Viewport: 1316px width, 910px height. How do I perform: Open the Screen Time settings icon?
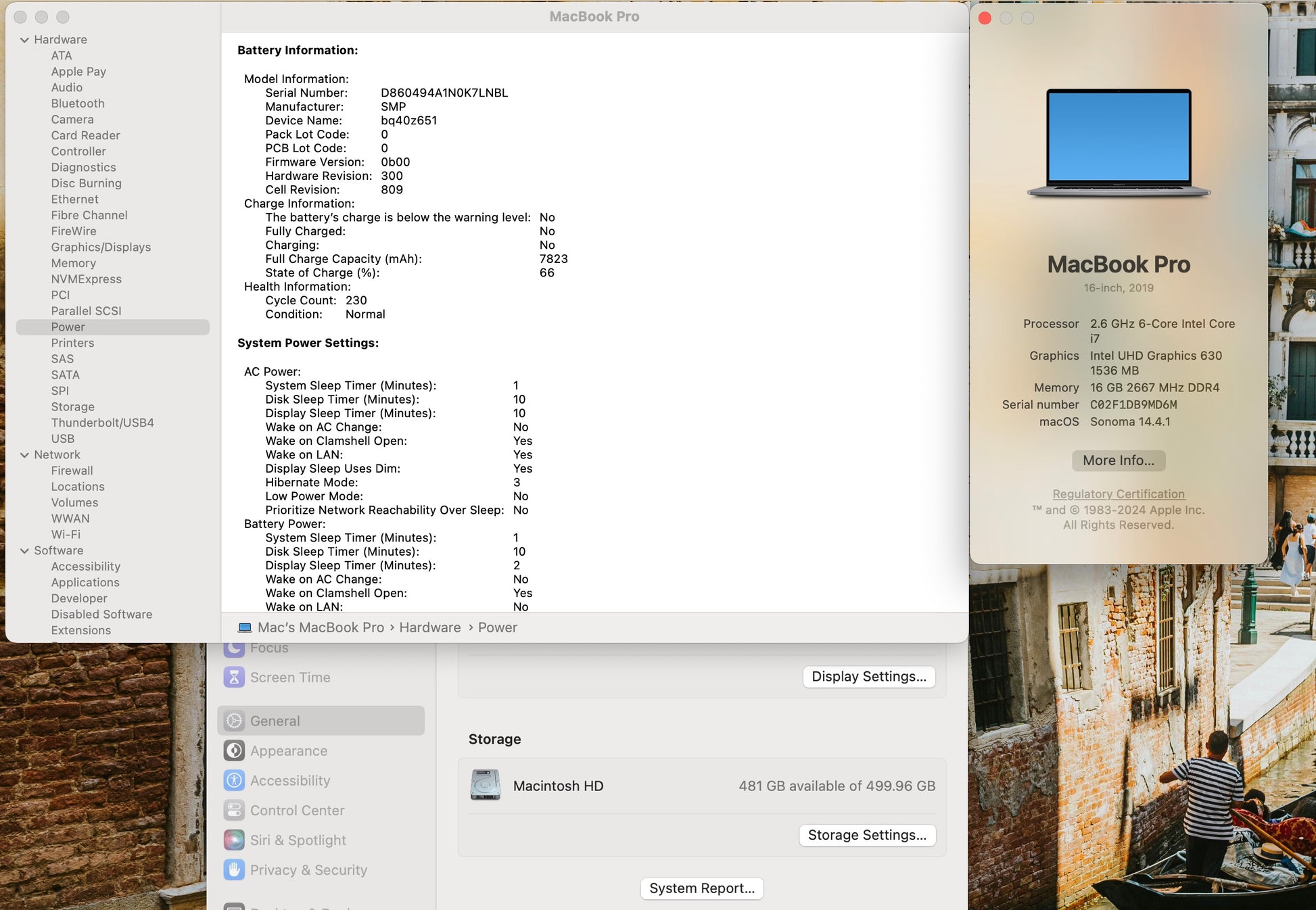point(234,677)
